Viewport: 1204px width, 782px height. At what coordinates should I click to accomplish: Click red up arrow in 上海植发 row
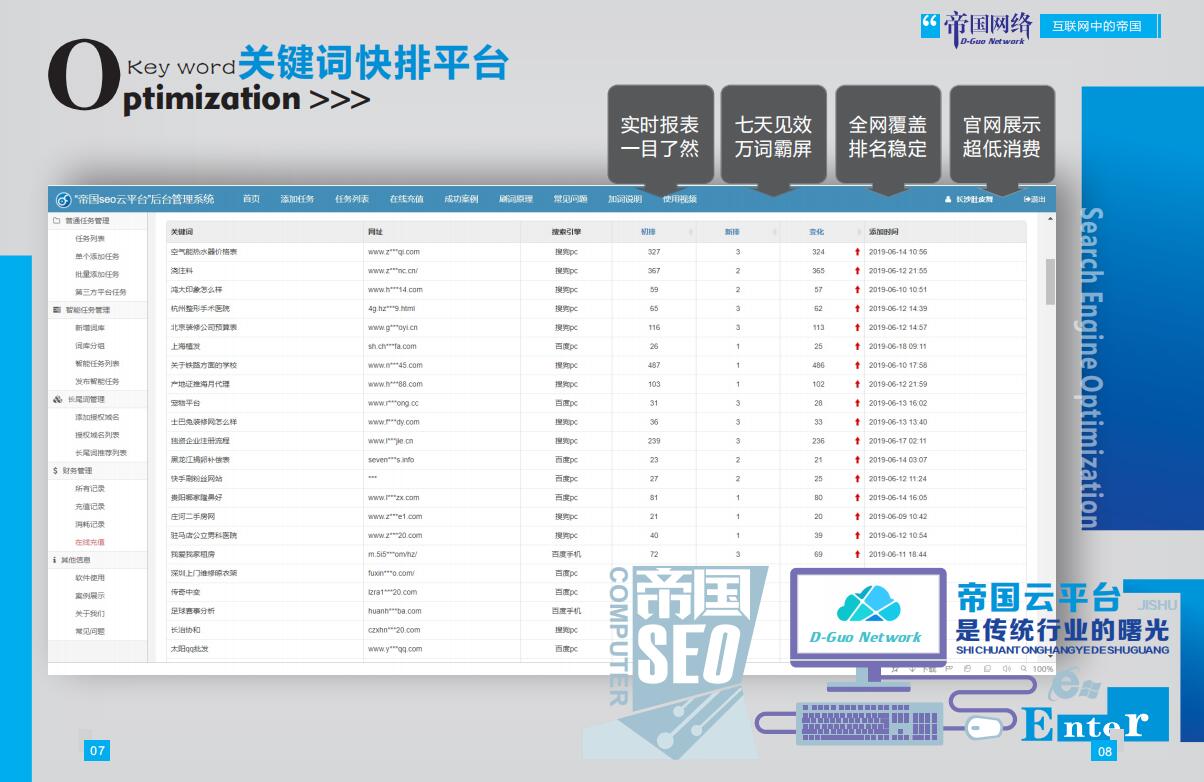[x=857, y=346]
